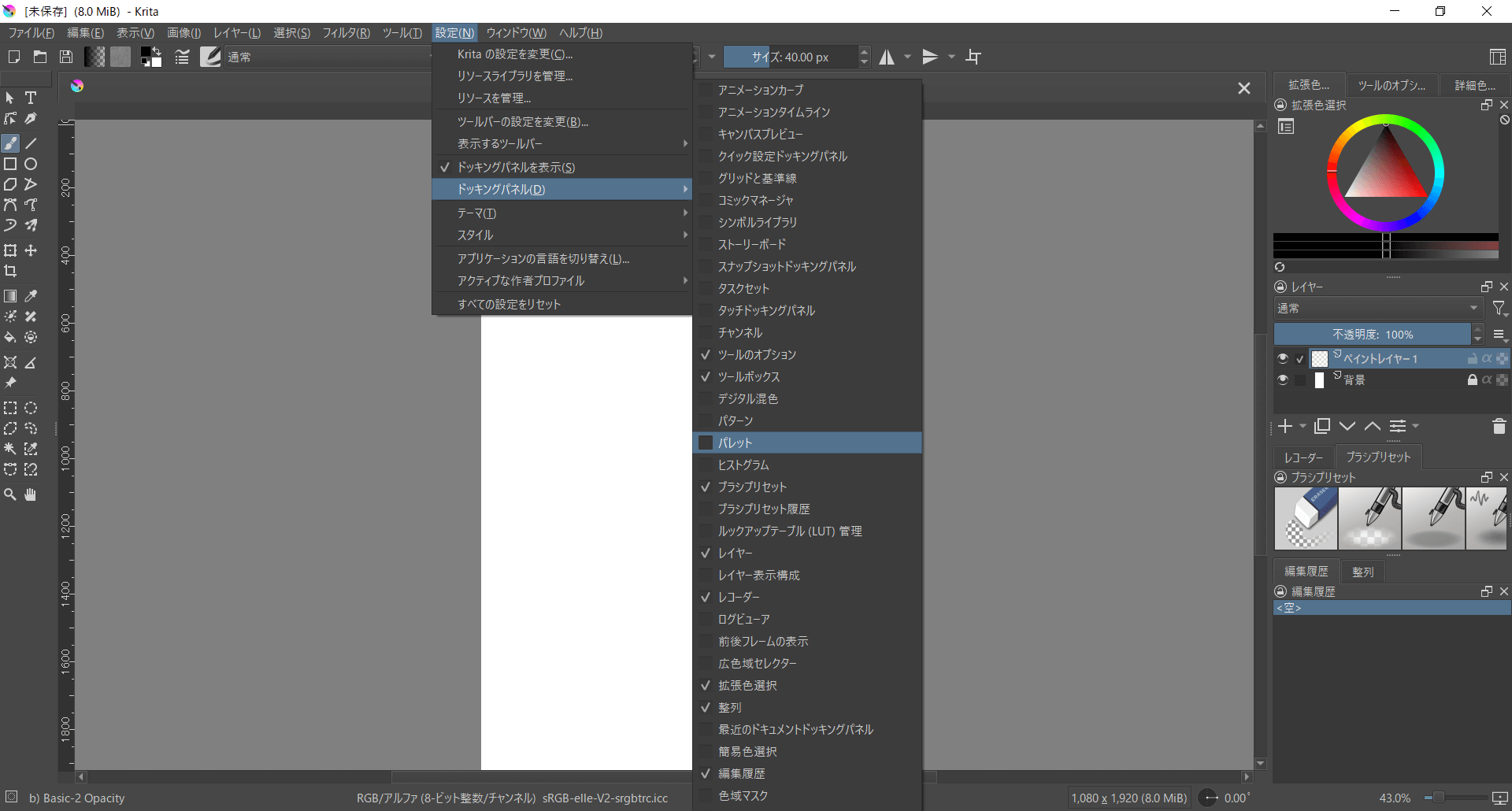Open ファイル menu
The width and height of the screenshot is (1512, 811).
click(x=31, y=32)
